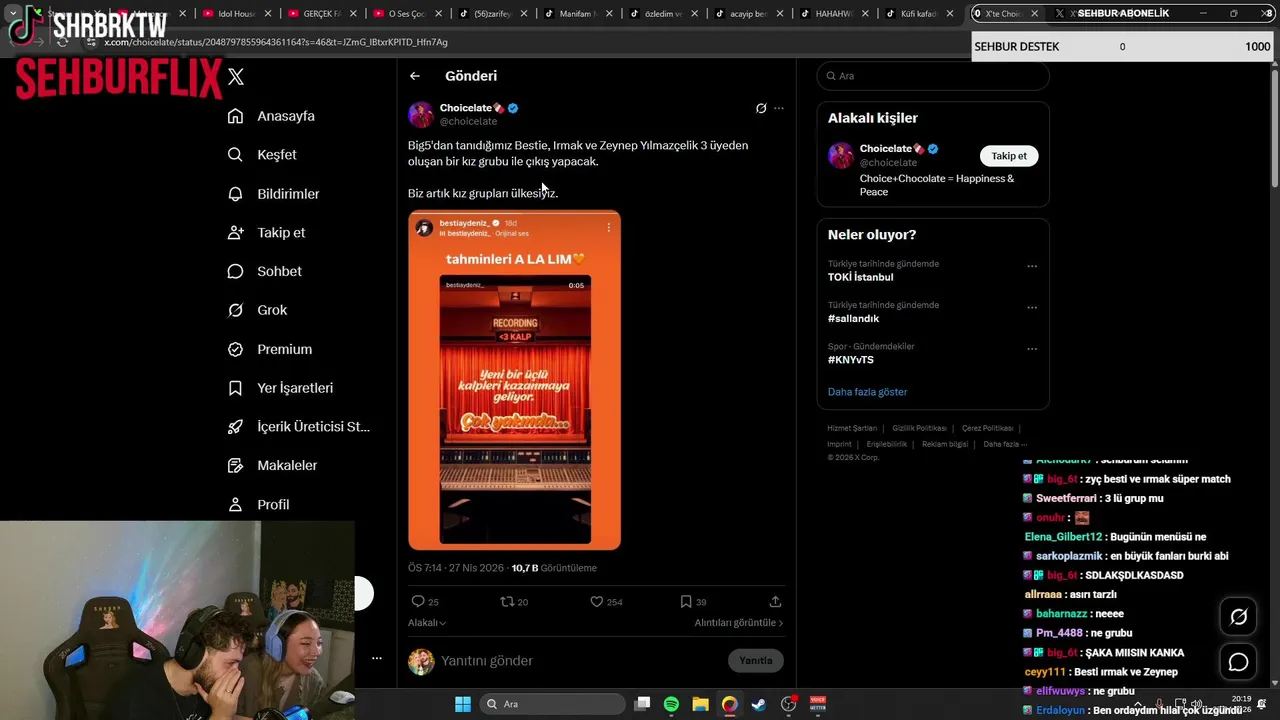Open İçerik Üreticisi St... in the sidebar
Viewport: 1280px width, 720px height.
[x=298, y=427]
